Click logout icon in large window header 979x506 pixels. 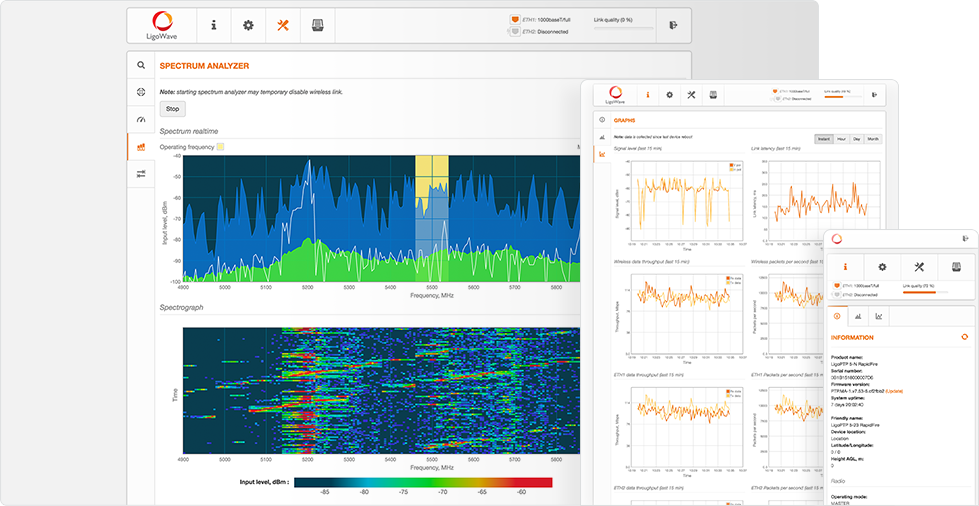pyautogui.click(x=672, y=25)
